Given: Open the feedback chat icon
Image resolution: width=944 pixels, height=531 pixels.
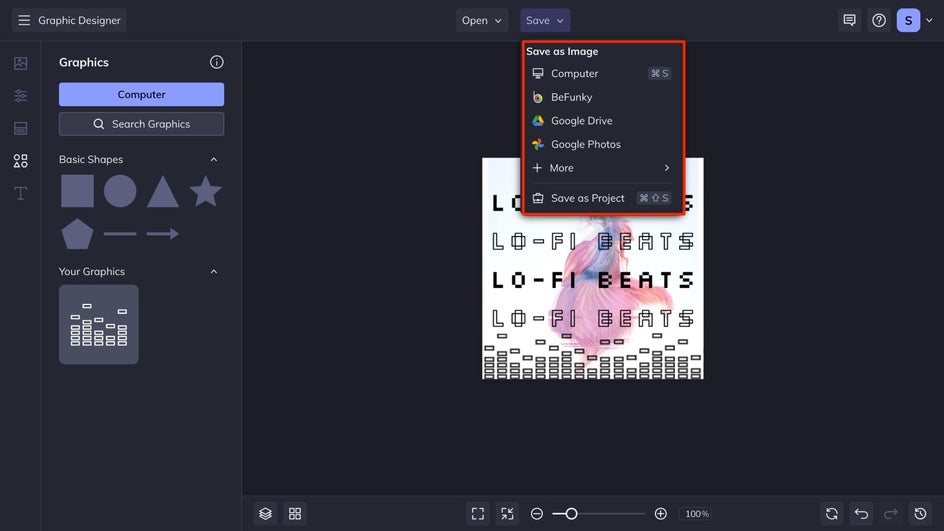Looking at the screenshot, I should click(x=849, y=20).
